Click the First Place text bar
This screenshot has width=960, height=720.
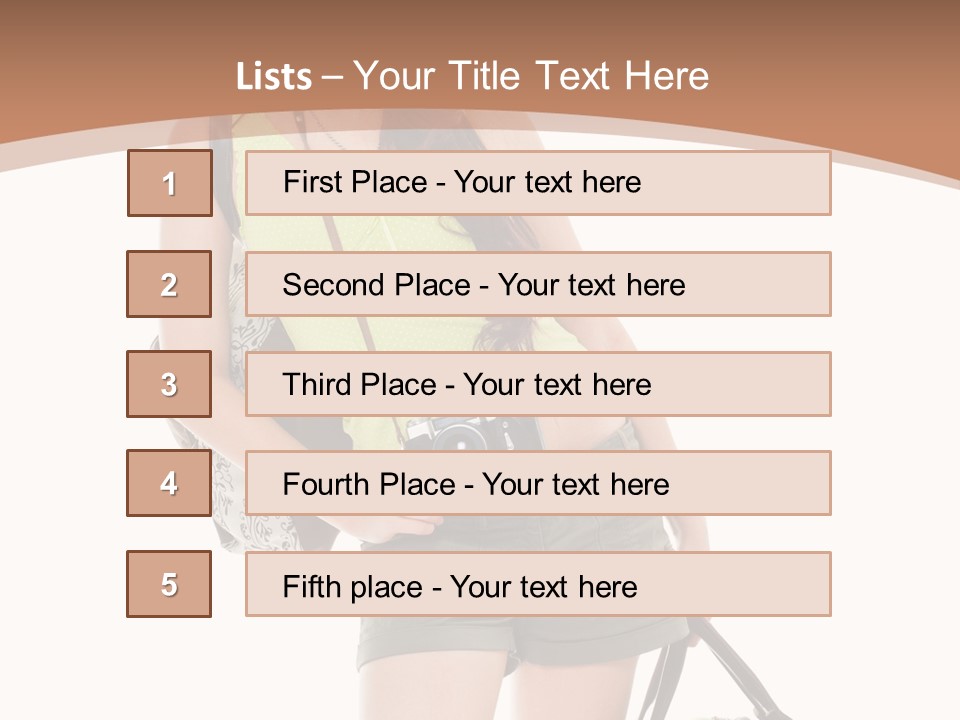538,183
